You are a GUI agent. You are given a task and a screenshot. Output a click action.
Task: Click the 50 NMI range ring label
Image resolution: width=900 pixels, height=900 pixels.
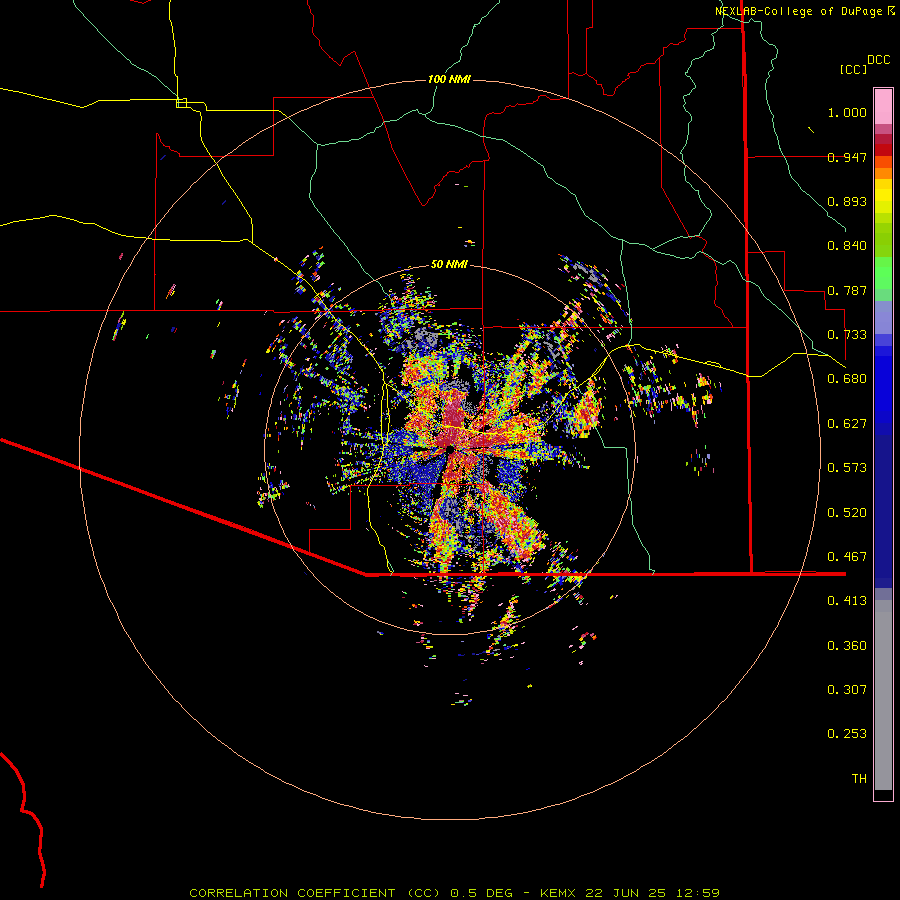point(449,264)
